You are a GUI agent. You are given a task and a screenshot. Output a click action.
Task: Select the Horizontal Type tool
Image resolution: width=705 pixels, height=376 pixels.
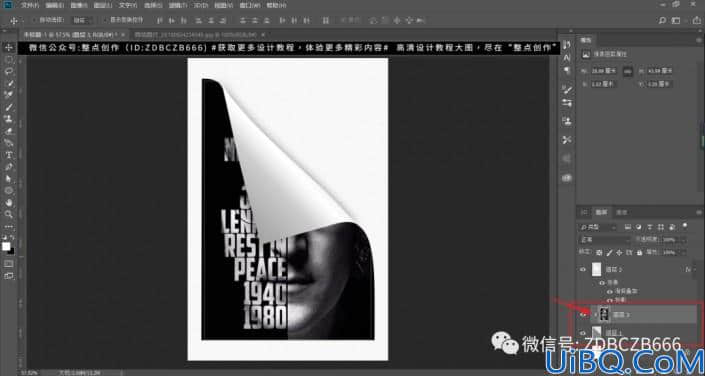click(8, 155)
